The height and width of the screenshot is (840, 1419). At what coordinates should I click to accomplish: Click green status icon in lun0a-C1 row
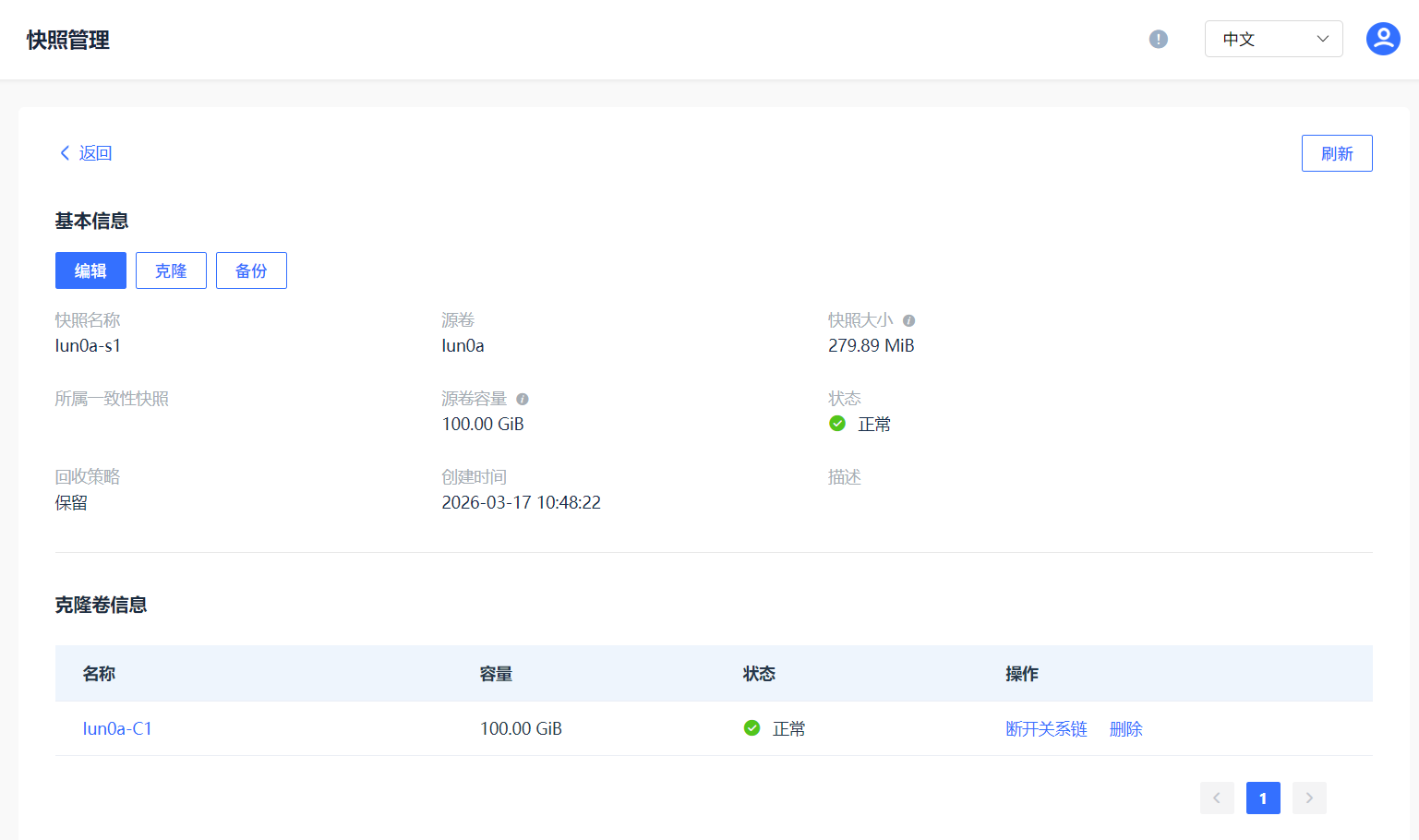click(x=752, y=728)
